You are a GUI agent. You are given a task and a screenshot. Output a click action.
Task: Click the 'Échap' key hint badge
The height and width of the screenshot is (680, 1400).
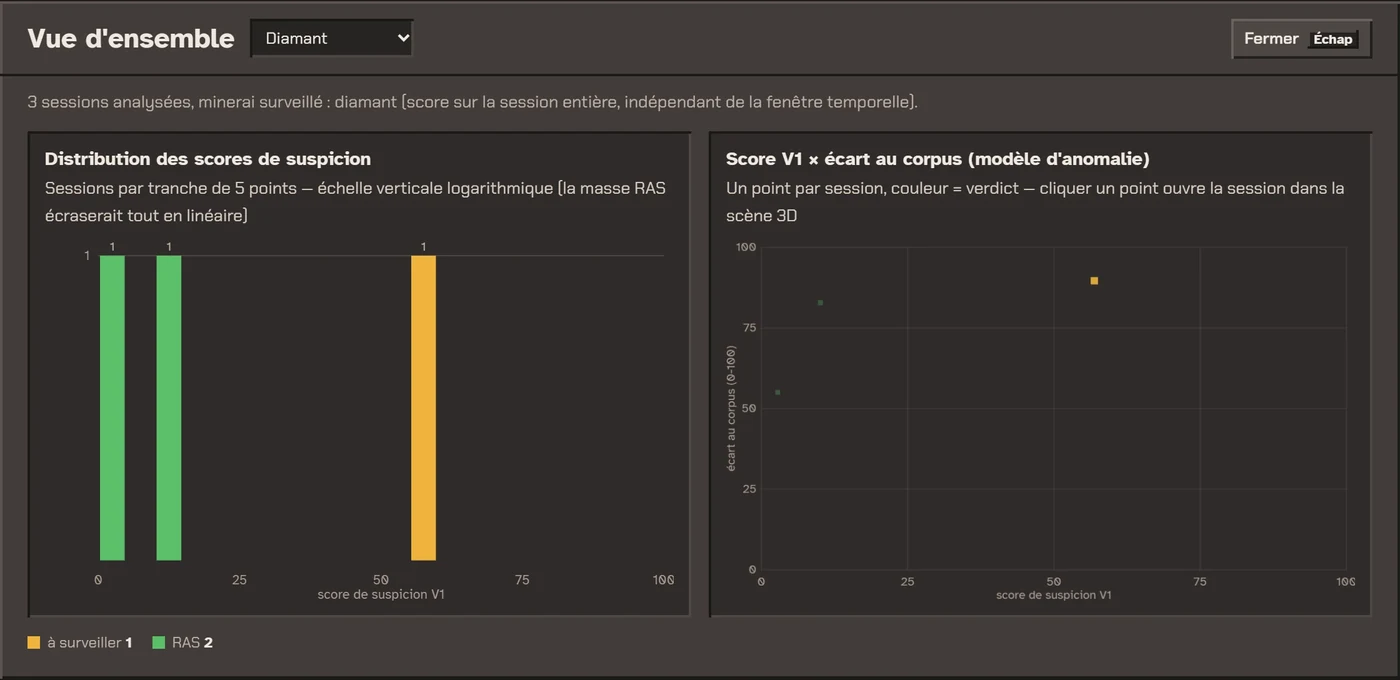[x=1333, y=40]
